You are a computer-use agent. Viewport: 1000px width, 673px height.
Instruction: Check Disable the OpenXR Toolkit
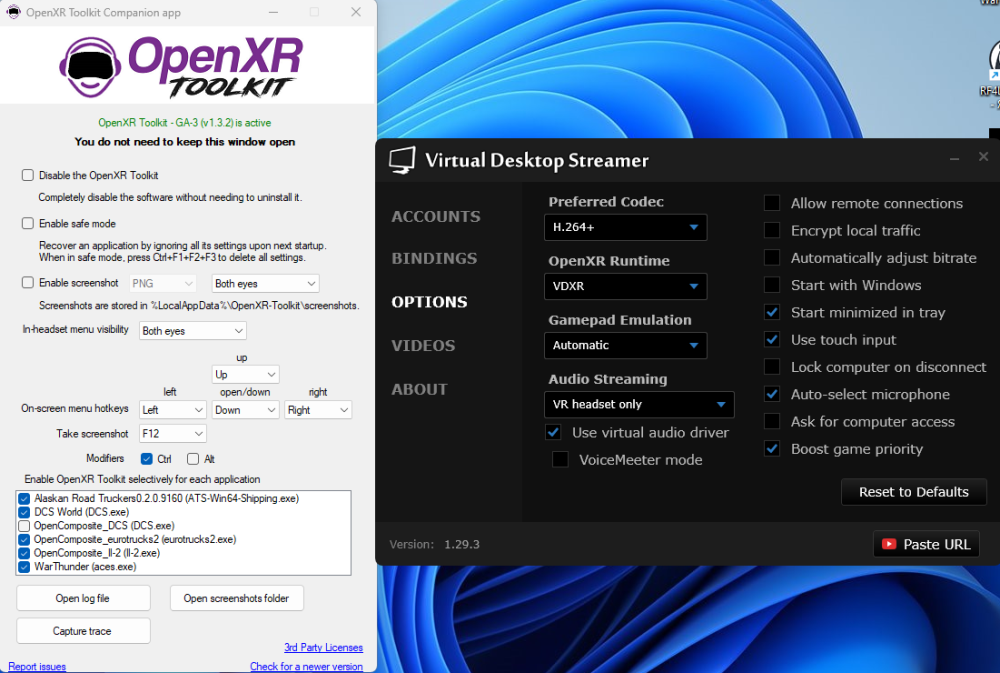click(27, 175)
